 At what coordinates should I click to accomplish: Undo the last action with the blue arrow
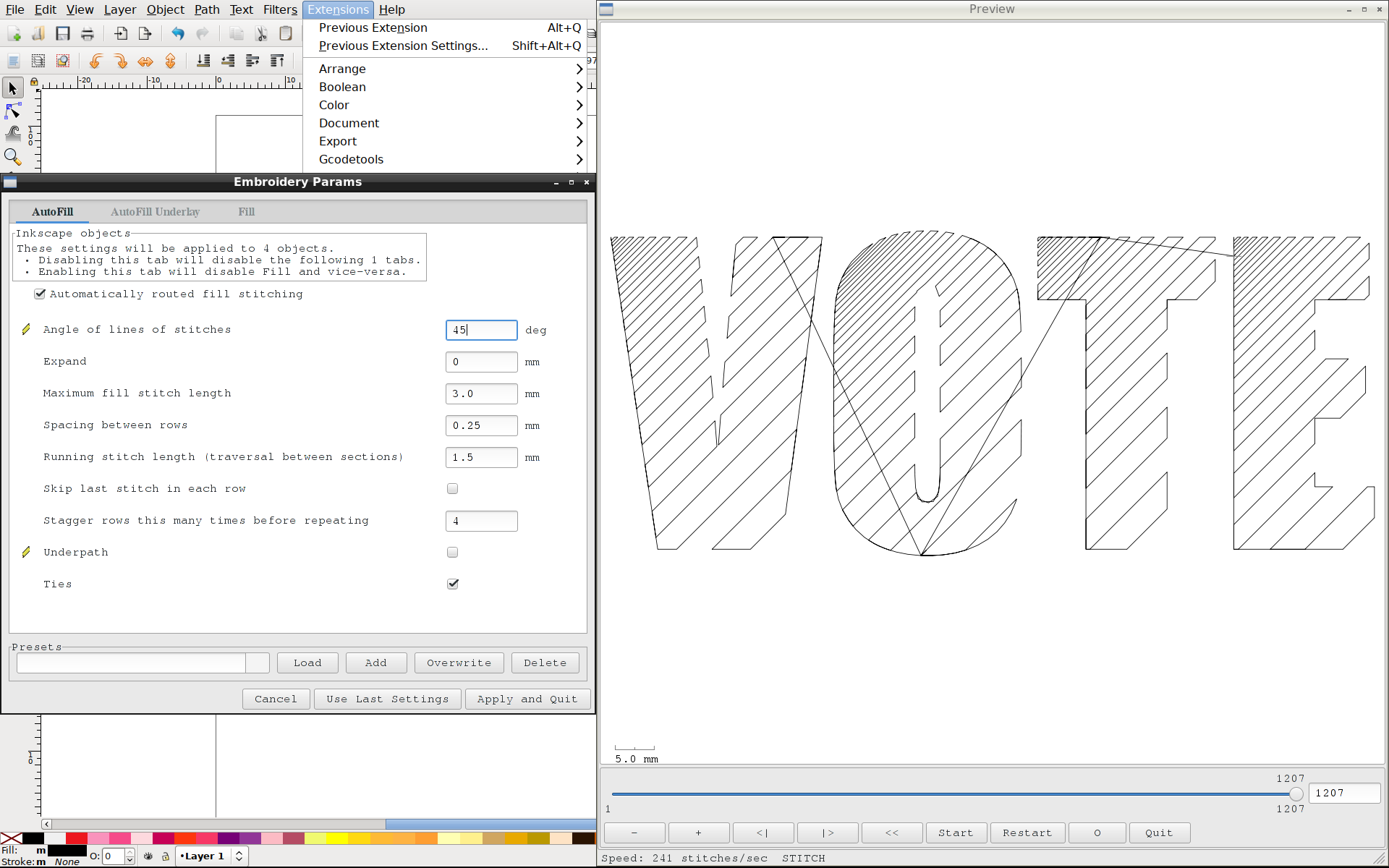click(x=178, y=33)
